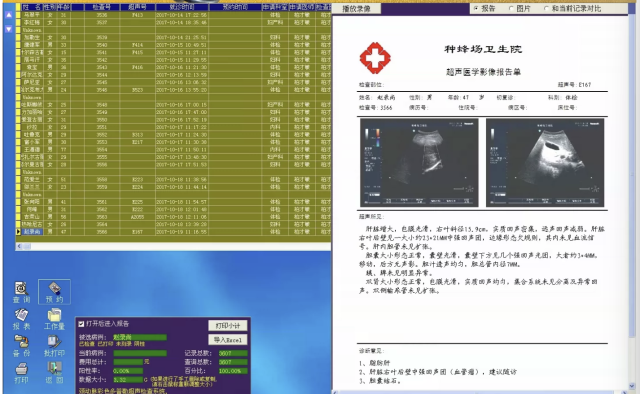Select the row with check number 3549

173,112
